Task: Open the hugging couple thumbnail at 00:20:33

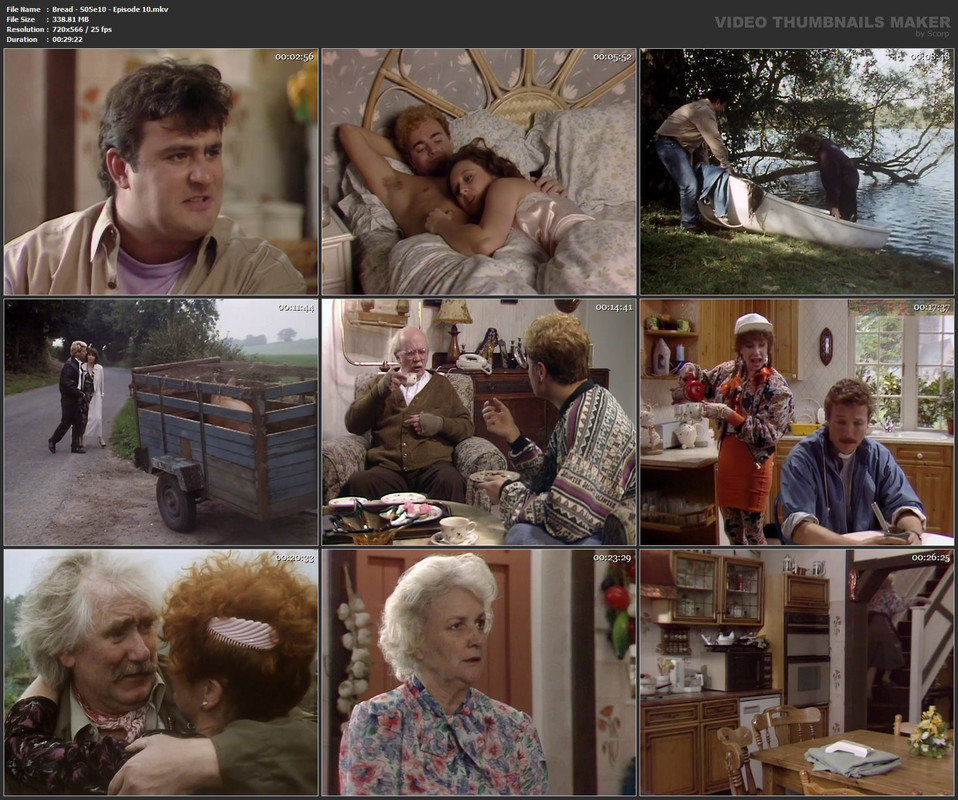Action: [161, 672]
